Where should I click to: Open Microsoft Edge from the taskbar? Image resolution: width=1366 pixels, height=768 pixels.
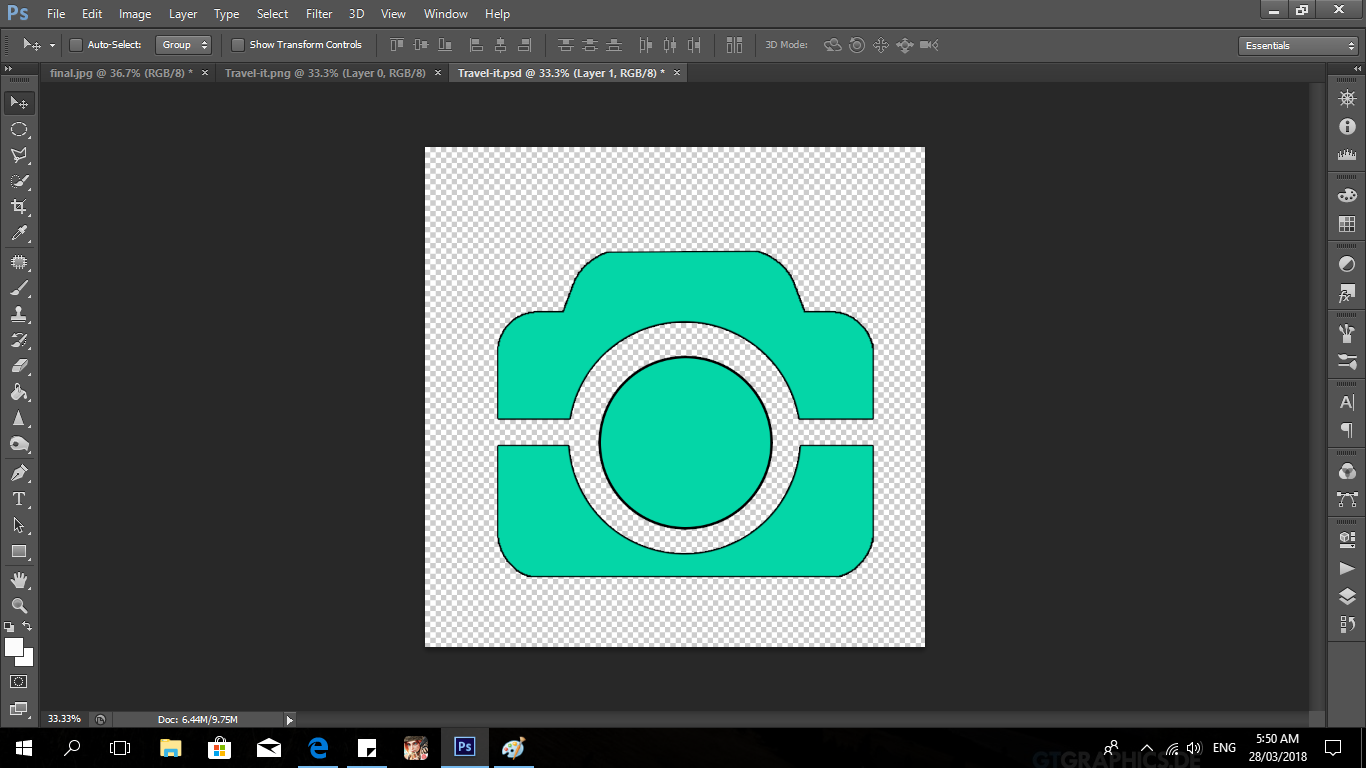[x=318, y=748]
